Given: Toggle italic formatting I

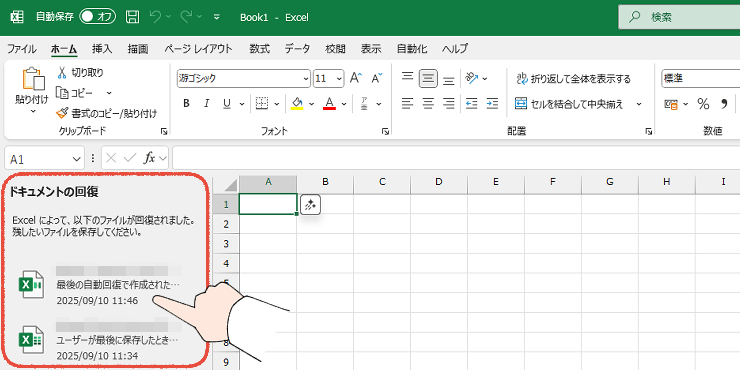Looking at the screenshot, I should point(206,103).
